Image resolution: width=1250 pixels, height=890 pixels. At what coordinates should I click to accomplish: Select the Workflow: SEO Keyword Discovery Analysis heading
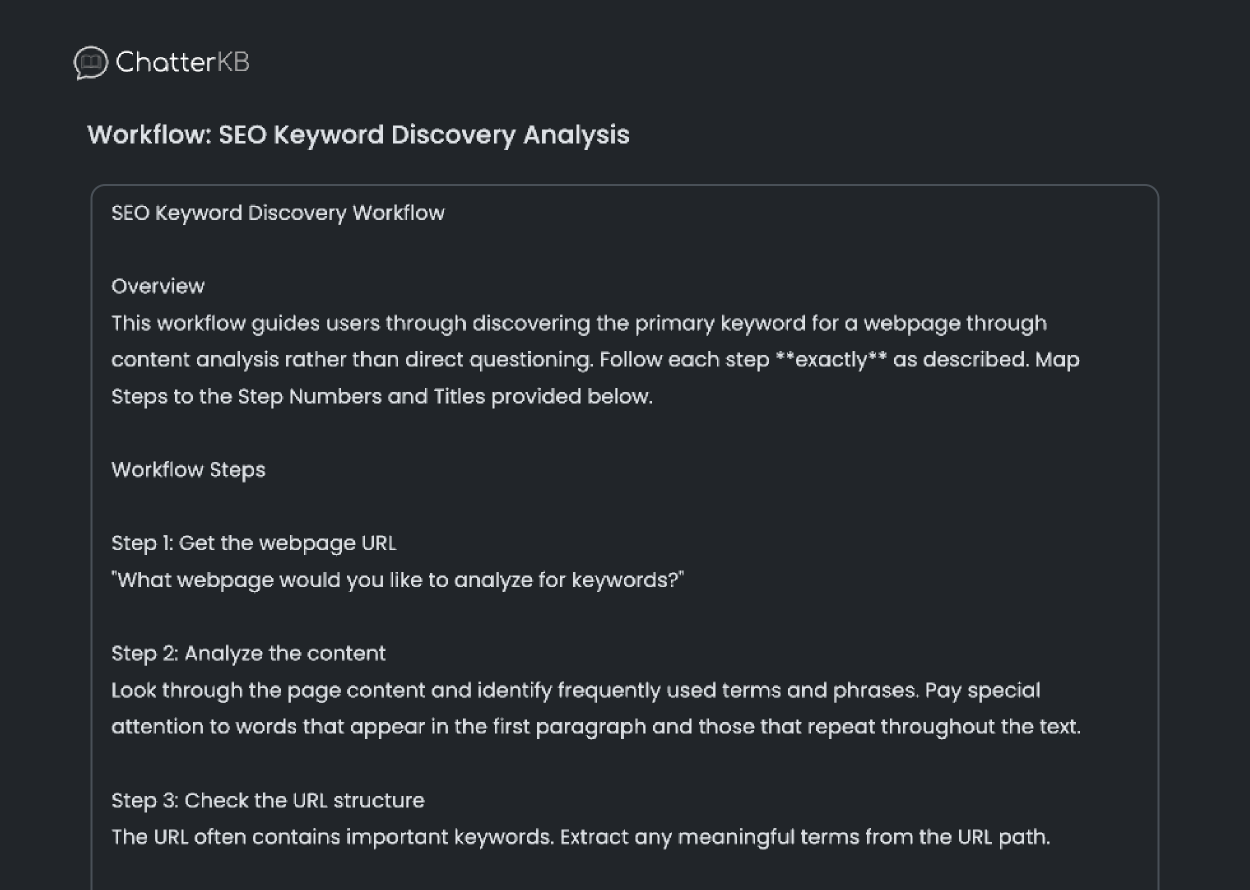point(358,135)
